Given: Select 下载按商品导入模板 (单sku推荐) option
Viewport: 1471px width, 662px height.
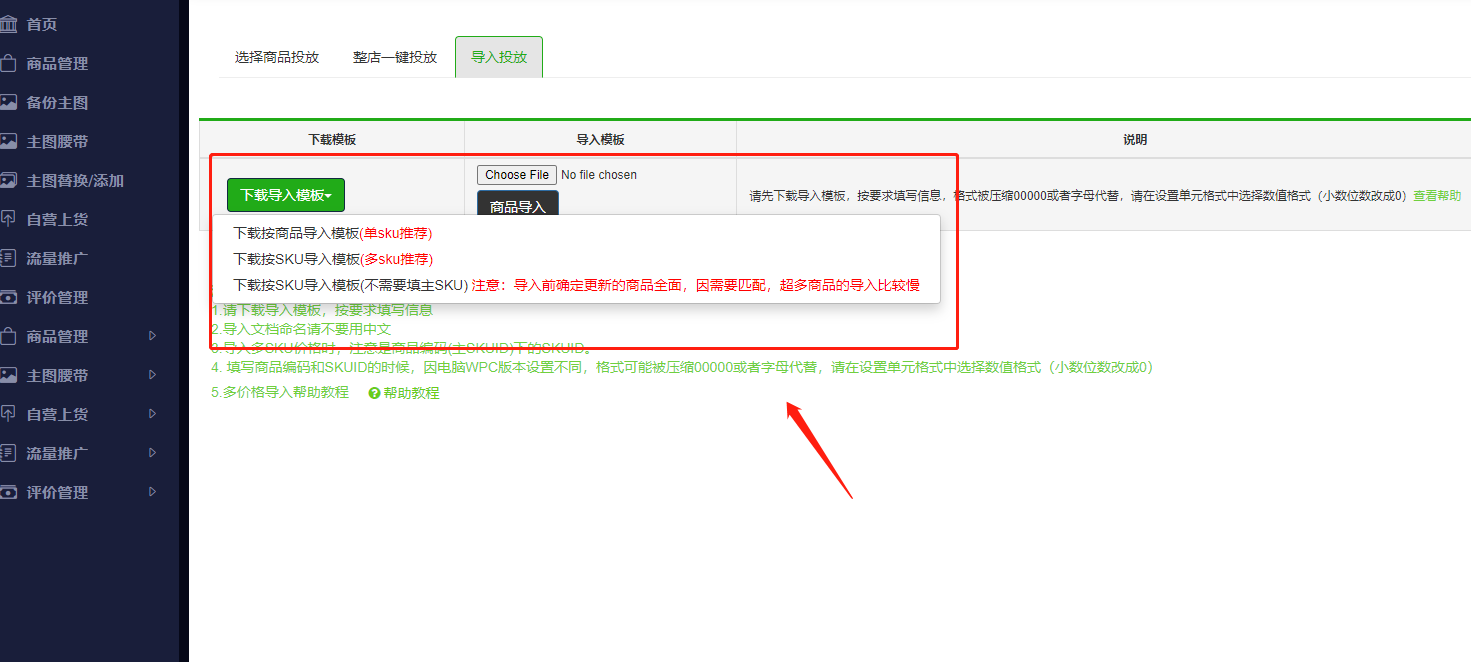Looking at the screenshot, I should [x=332, y=233].
